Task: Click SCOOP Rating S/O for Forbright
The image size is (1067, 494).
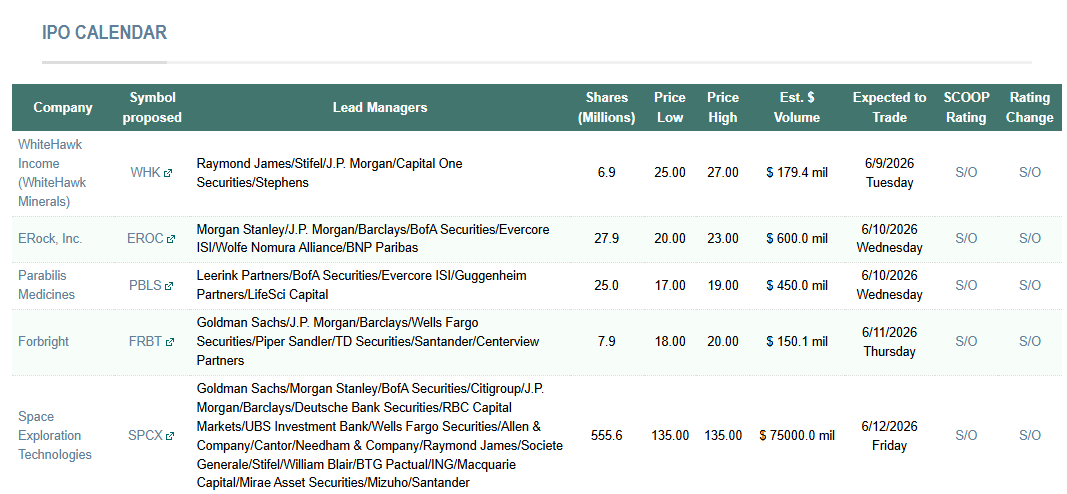Action: point(966,342)
